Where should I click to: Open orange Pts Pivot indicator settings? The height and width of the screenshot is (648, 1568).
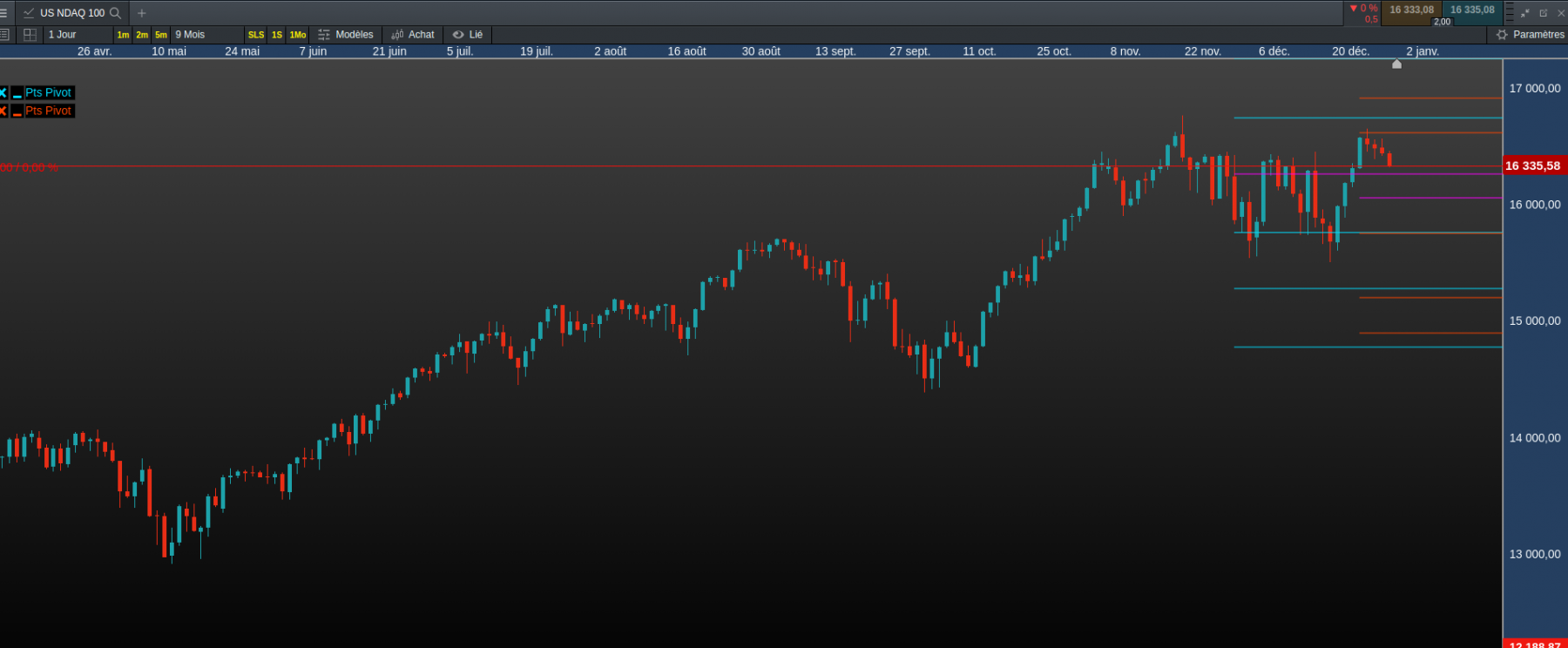[49, 111]
